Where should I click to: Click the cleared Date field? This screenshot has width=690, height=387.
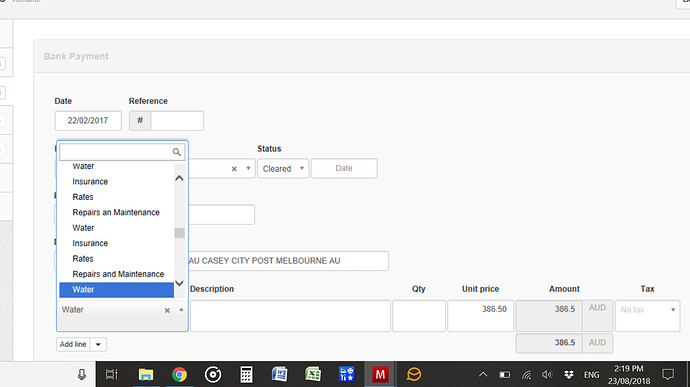[344, 169]
